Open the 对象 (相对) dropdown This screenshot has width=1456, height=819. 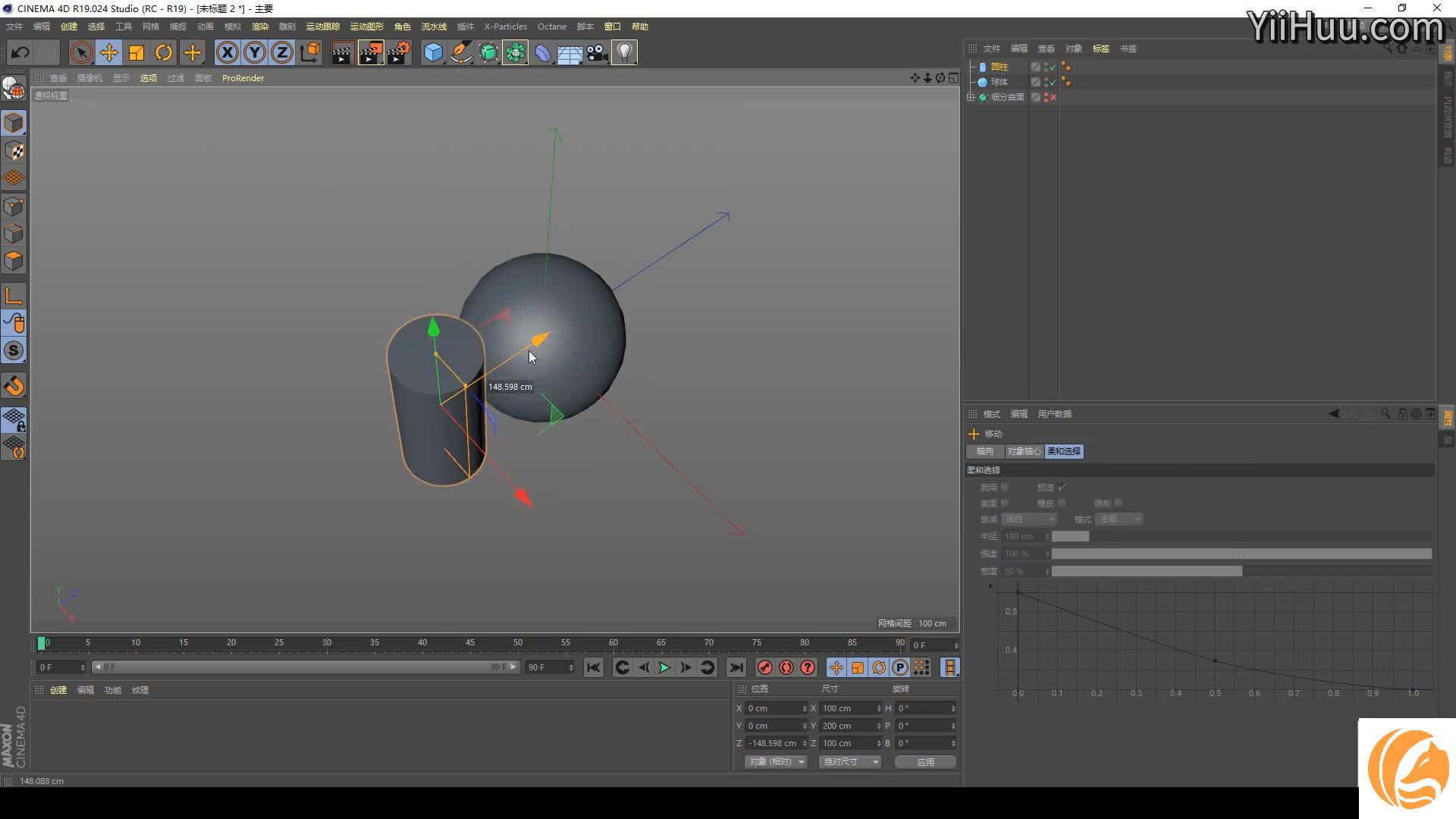(777, 761)
